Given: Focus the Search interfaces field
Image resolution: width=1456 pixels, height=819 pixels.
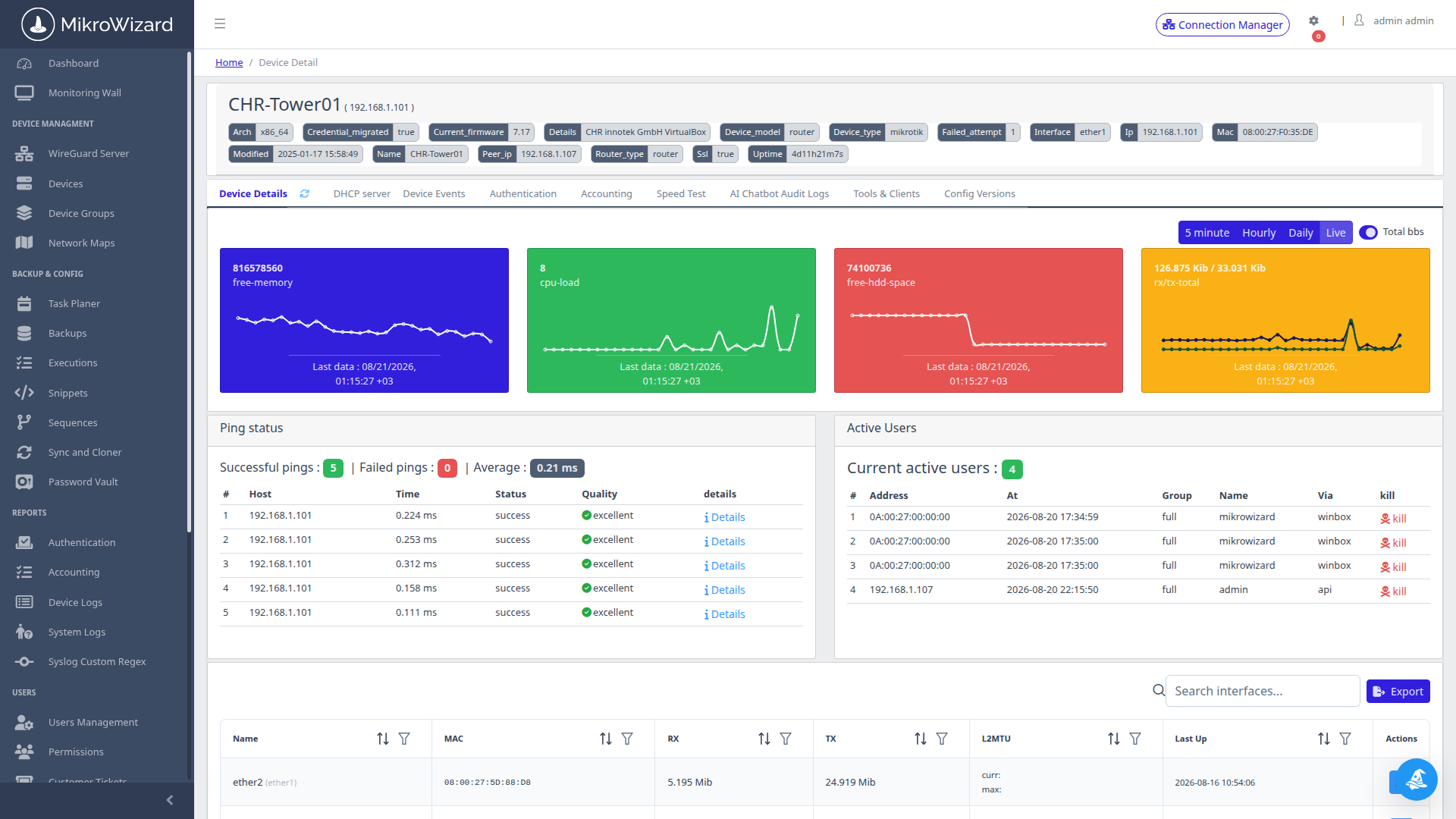Looking at the screenshot, I should (1262, 691).
